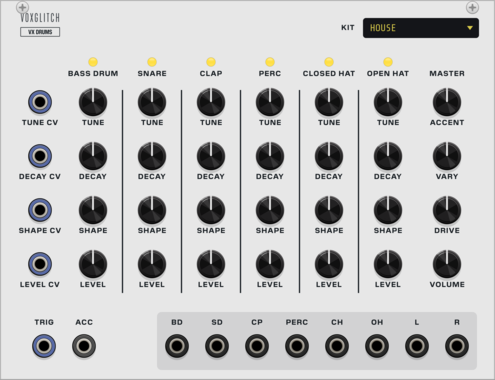Viewport: 495px width, 380px height.
Task: Select the LEVEL CV input jack
Action: coord(40,264)
